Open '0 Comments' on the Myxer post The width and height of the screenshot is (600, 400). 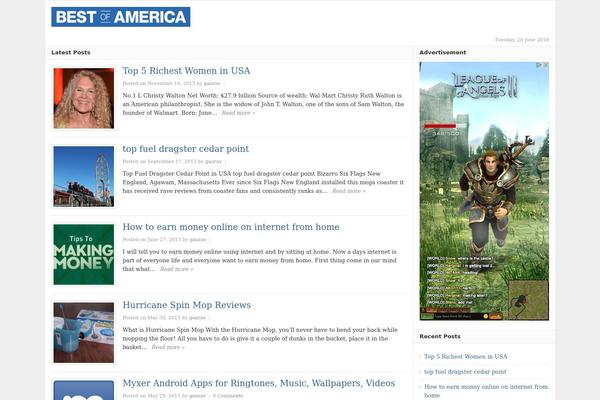(228, 396)
